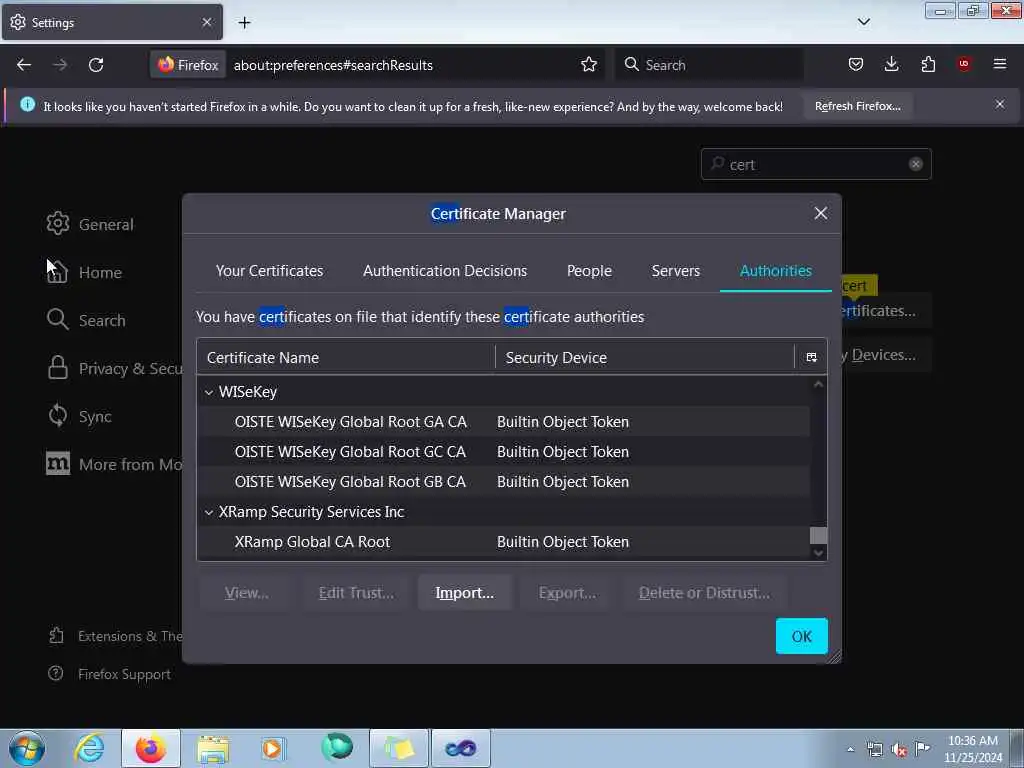
Task: Open the Search settings category
Action: tap(86, 320)
